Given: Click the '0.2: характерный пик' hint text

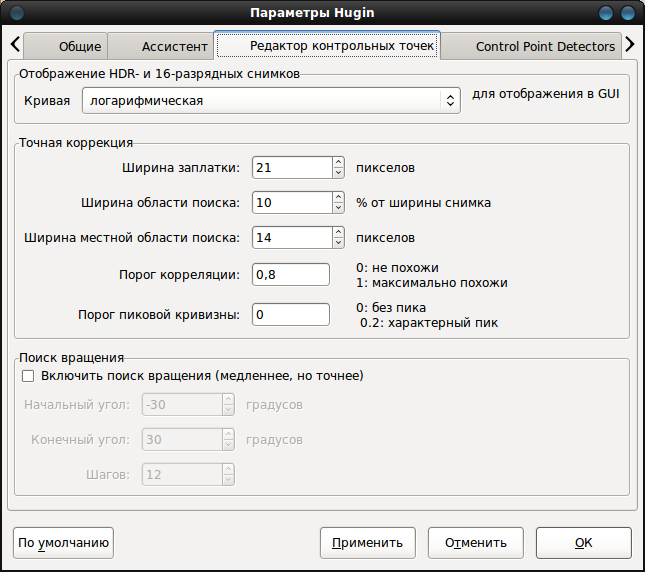Looking at the screenshot, I should pyautogui.click(x=429, y=323).
